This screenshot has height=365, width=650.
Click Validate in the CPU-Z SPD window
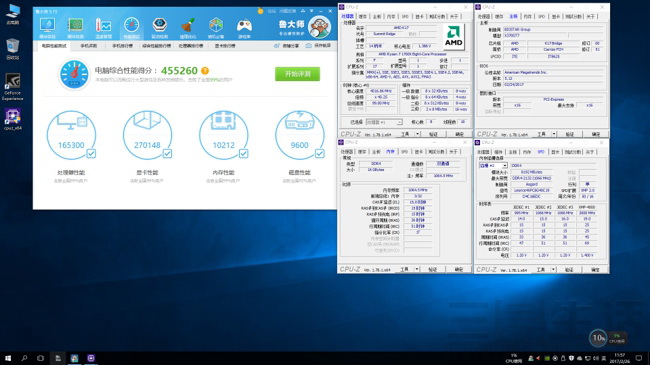pyautogui.click(x=569, y=269)
